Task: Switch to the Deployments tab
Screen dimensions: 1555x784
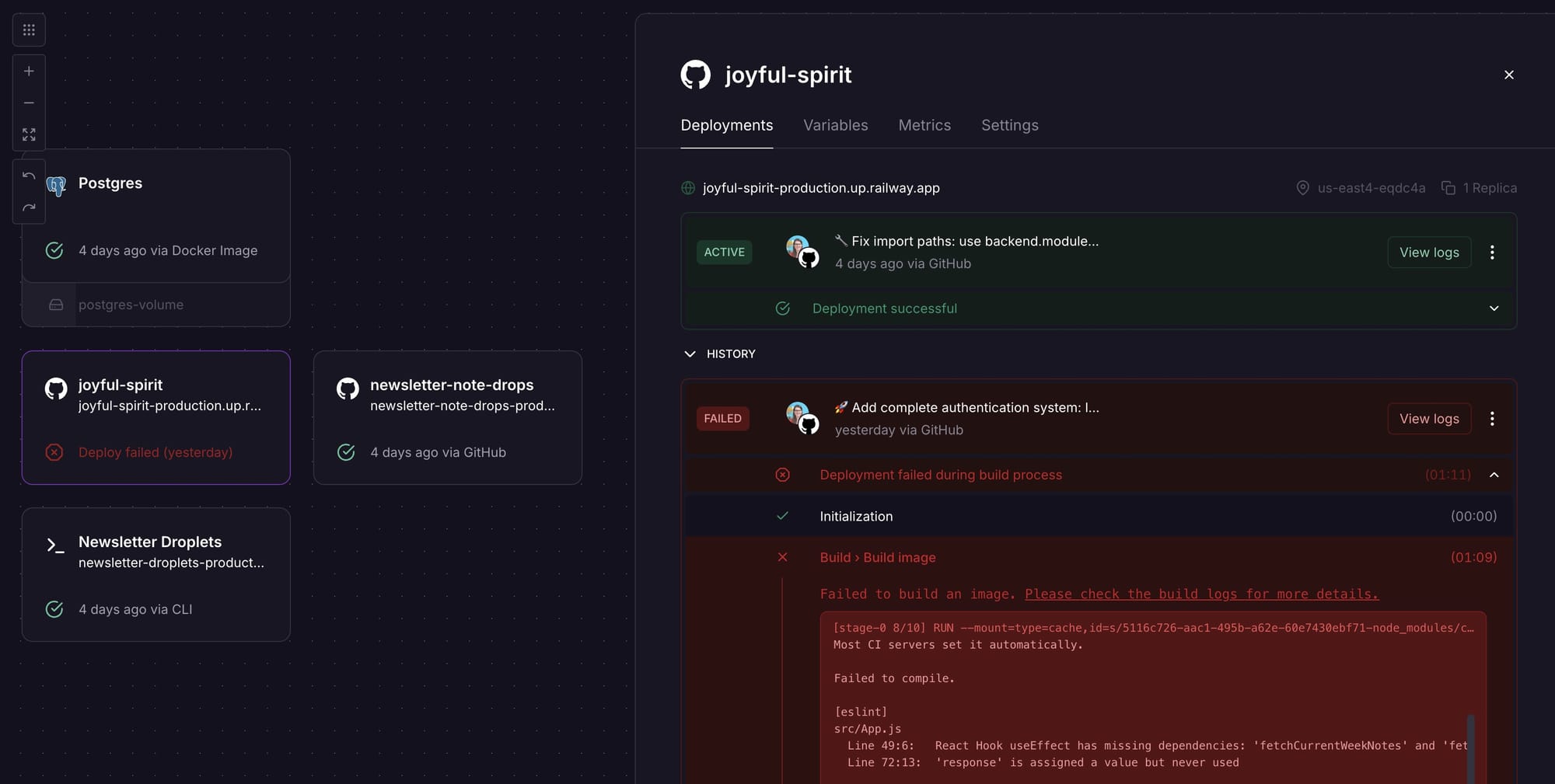Action: click(x=727, y=125)
